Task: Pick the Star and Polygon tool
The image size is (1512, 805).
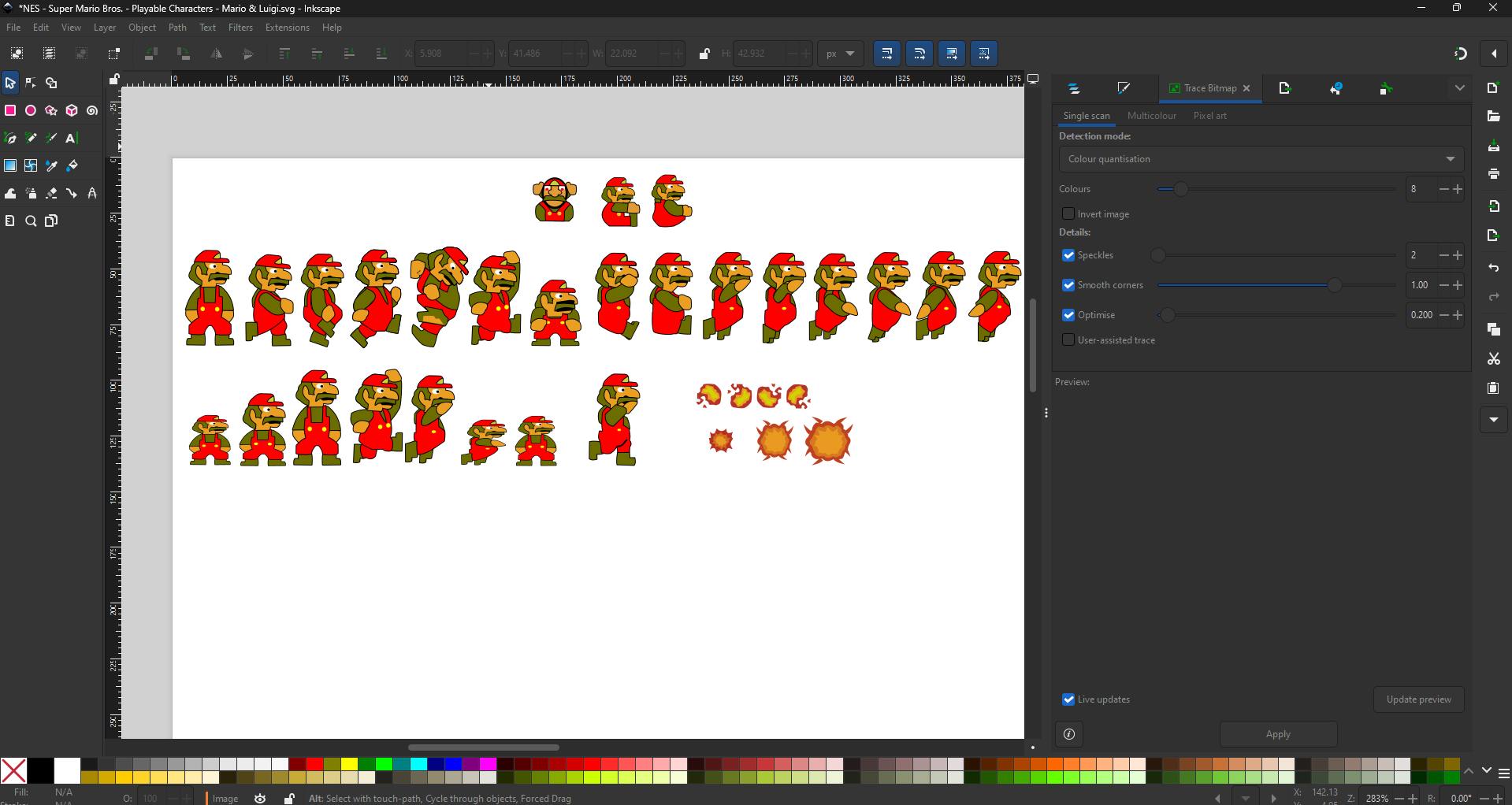Action: [51, 110]
